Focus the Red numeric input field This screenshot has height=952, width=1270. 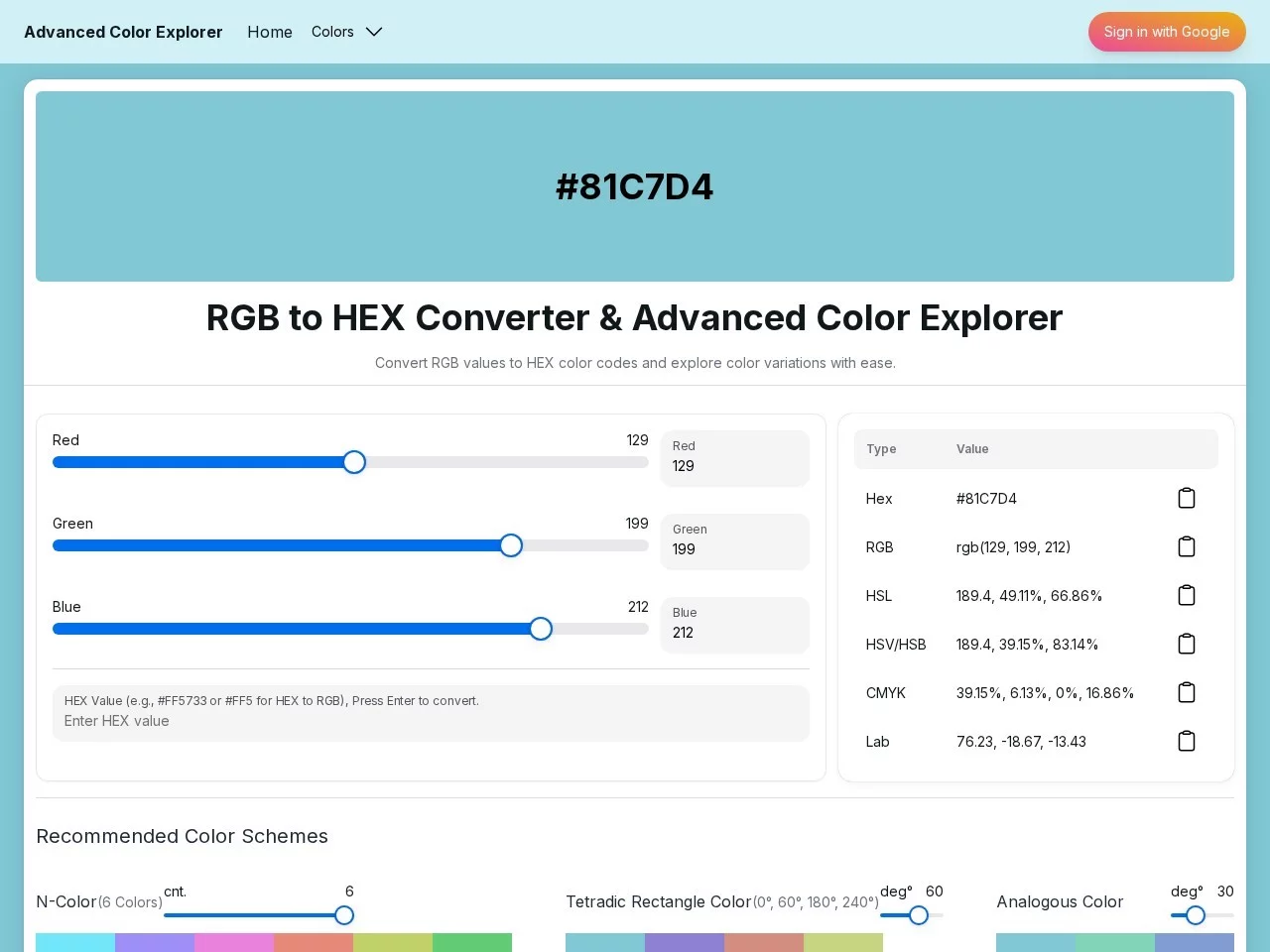[x=734, y=466]
